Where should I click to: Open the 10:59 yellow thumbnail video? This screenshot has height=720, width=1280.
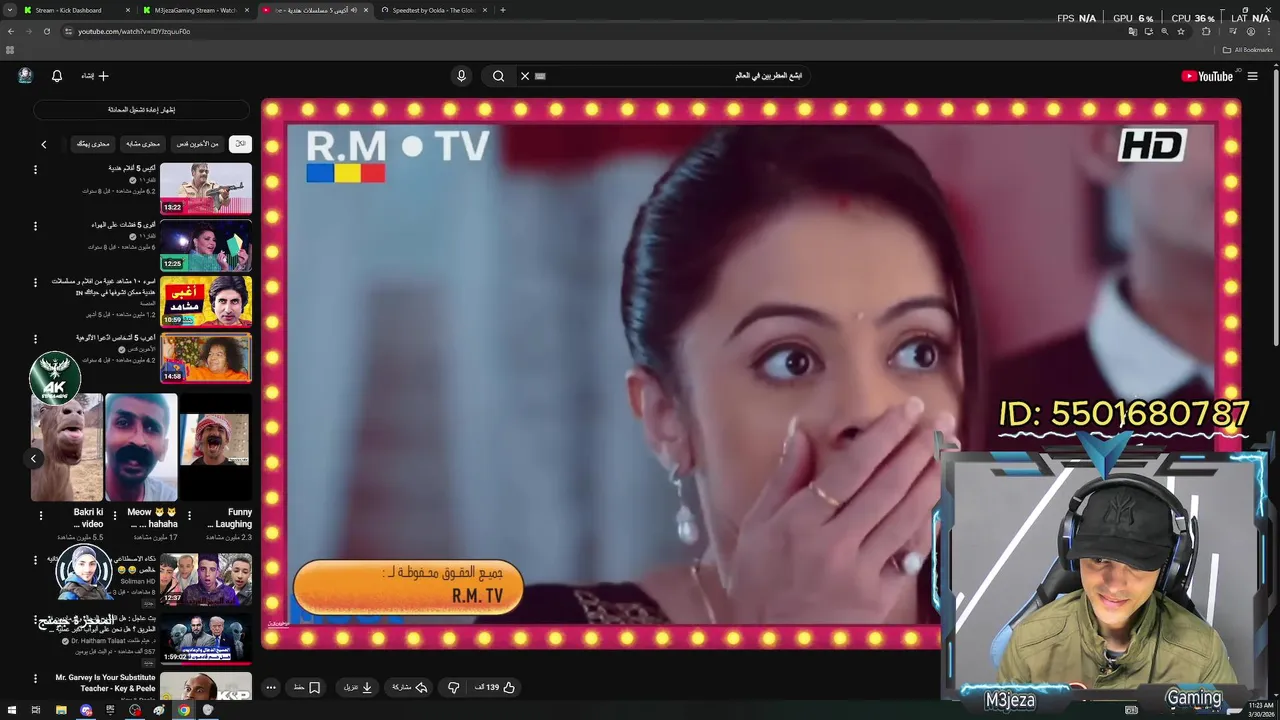pos(206,301)
